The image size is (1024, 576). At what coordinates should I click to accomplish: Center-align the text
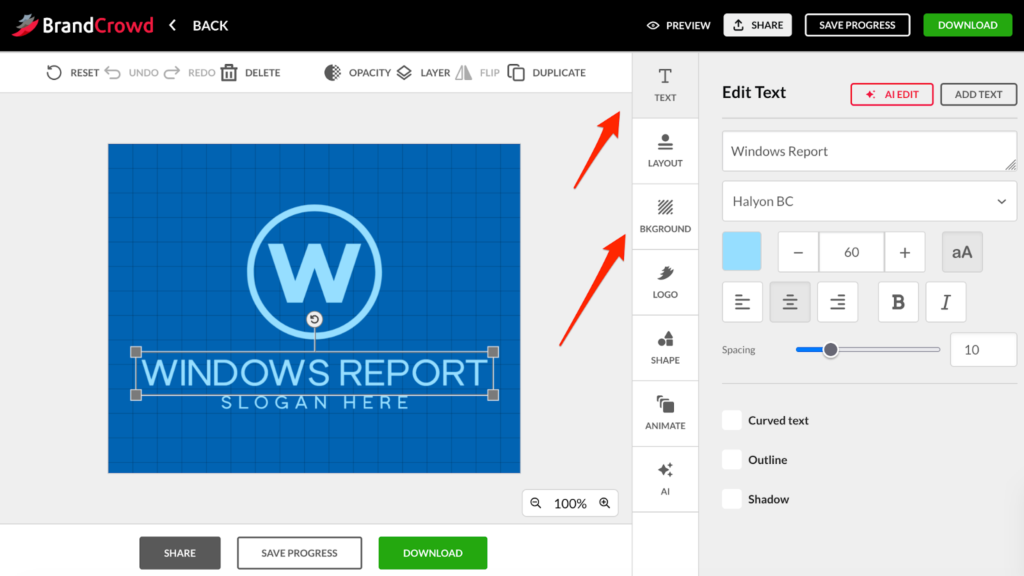coord(790,302)
